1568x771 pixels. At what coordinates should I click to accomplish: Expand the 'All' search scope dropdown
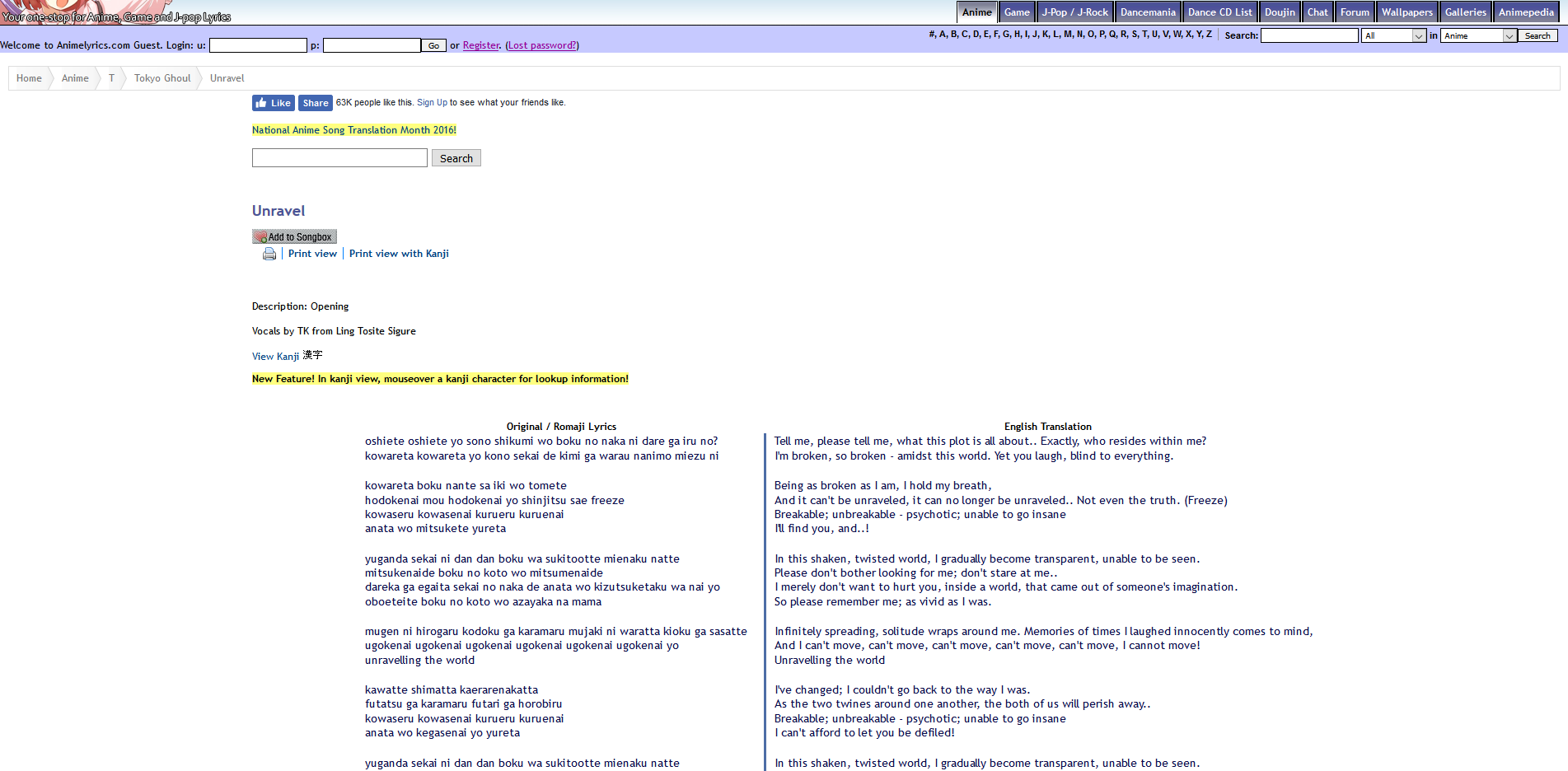click(1394, 35)
